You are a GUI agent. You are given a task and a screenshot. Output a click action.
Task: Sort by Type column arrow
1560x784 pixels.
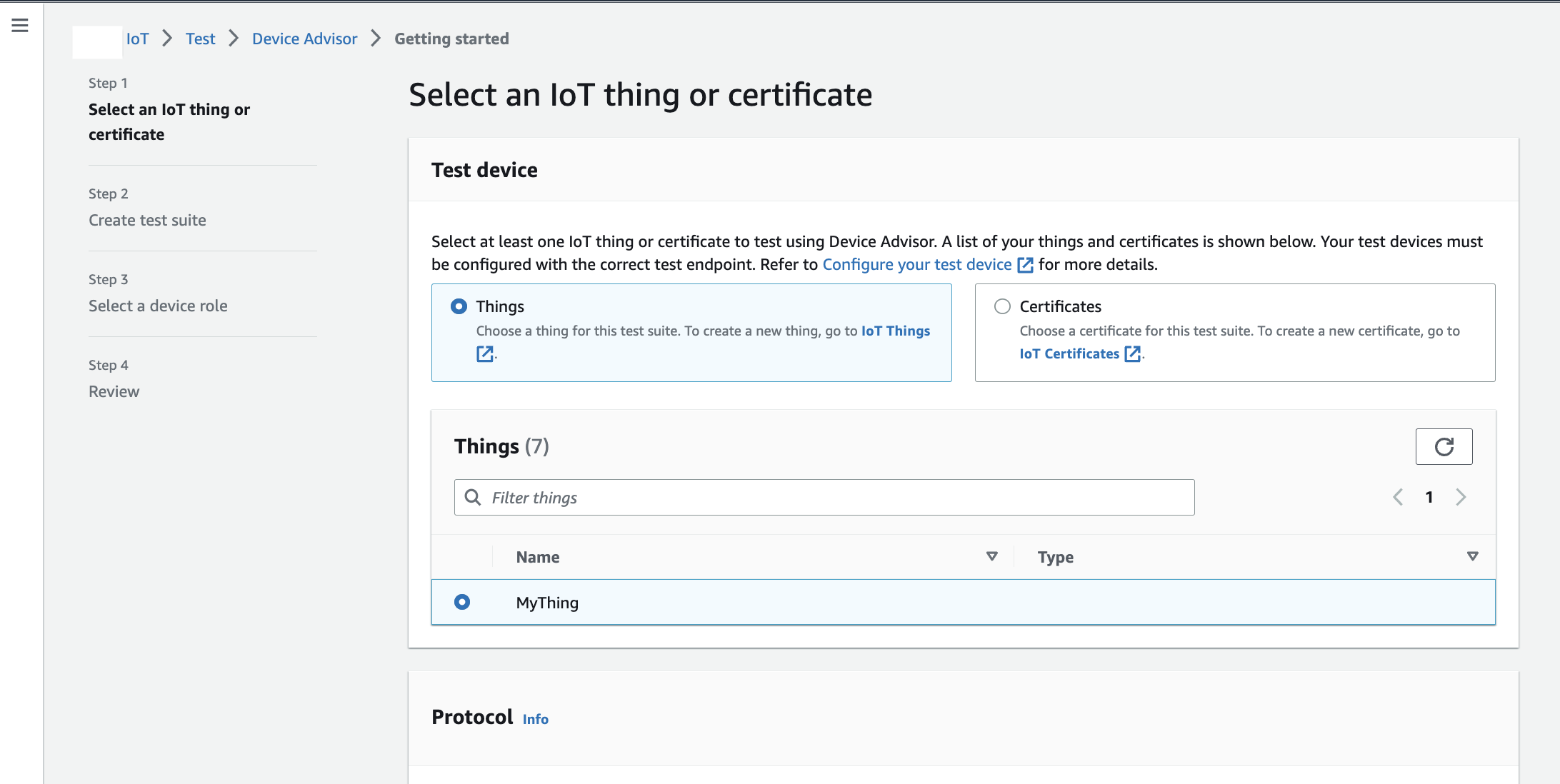pyautogui.click(x=1472, y=556)
